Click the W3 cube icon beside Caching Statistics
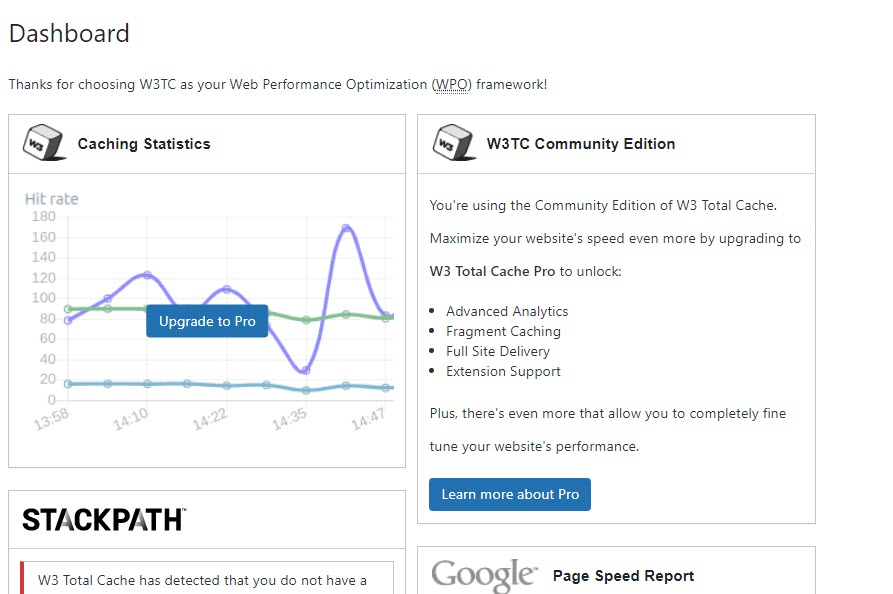The image size is (893, 594). click(44, 143)
